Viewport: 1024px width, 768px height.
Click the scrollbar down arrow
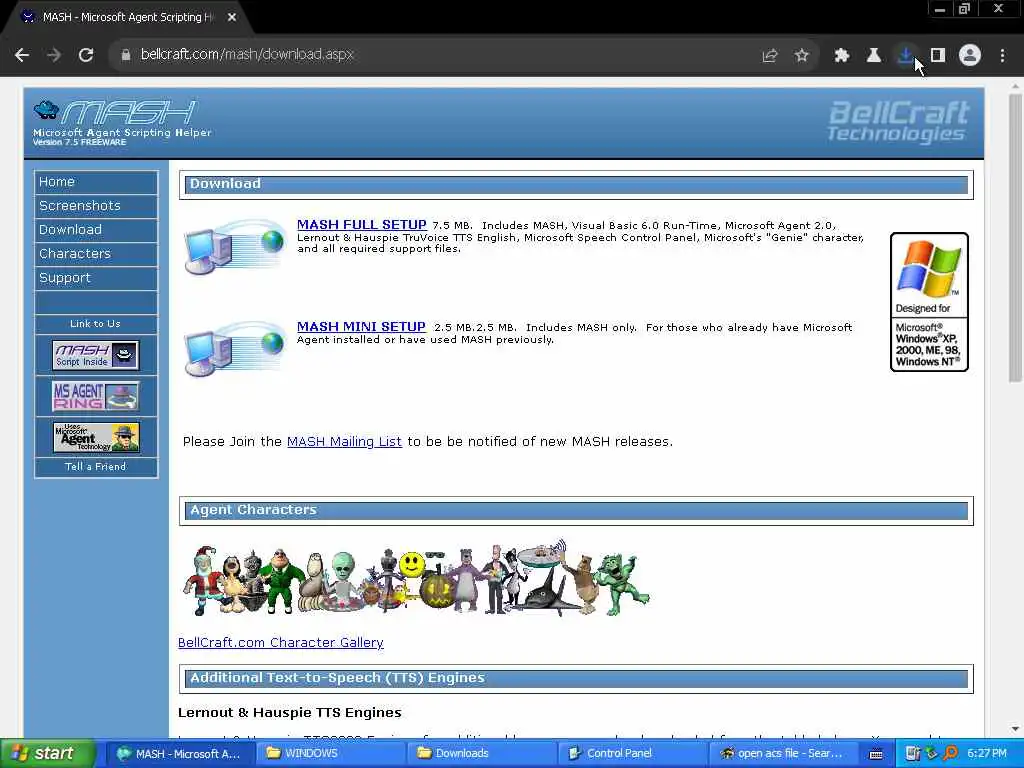click(x=1015, y=729)
